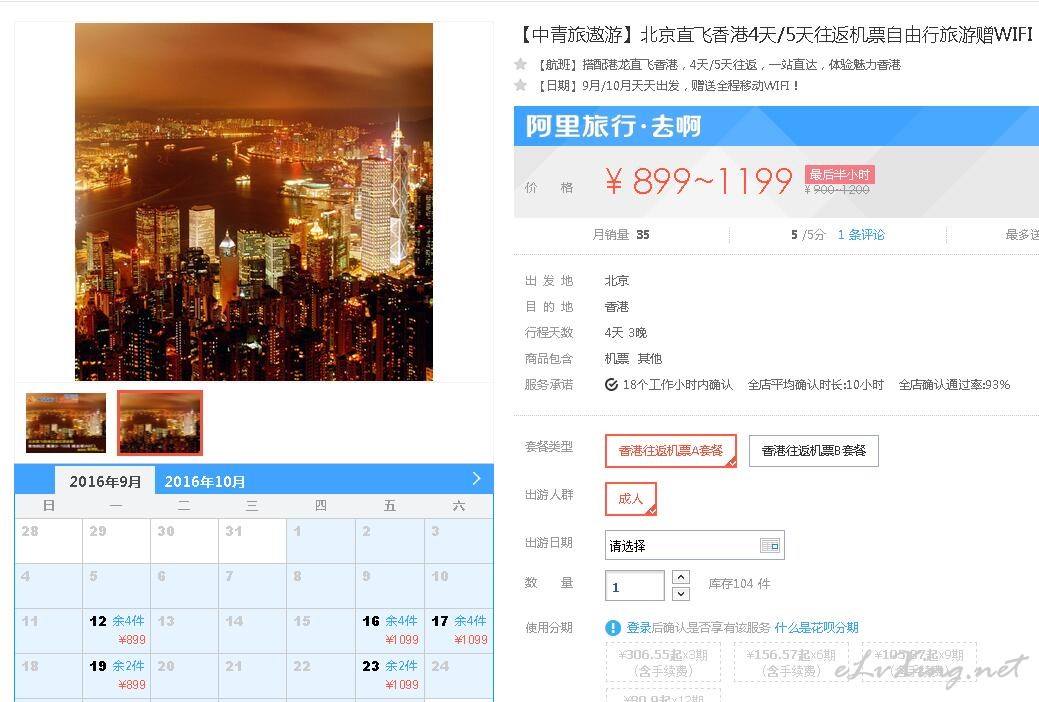The image size is (1039, 702).
Task: Click the blue info icon near installment text
Action: pos(613,627)
